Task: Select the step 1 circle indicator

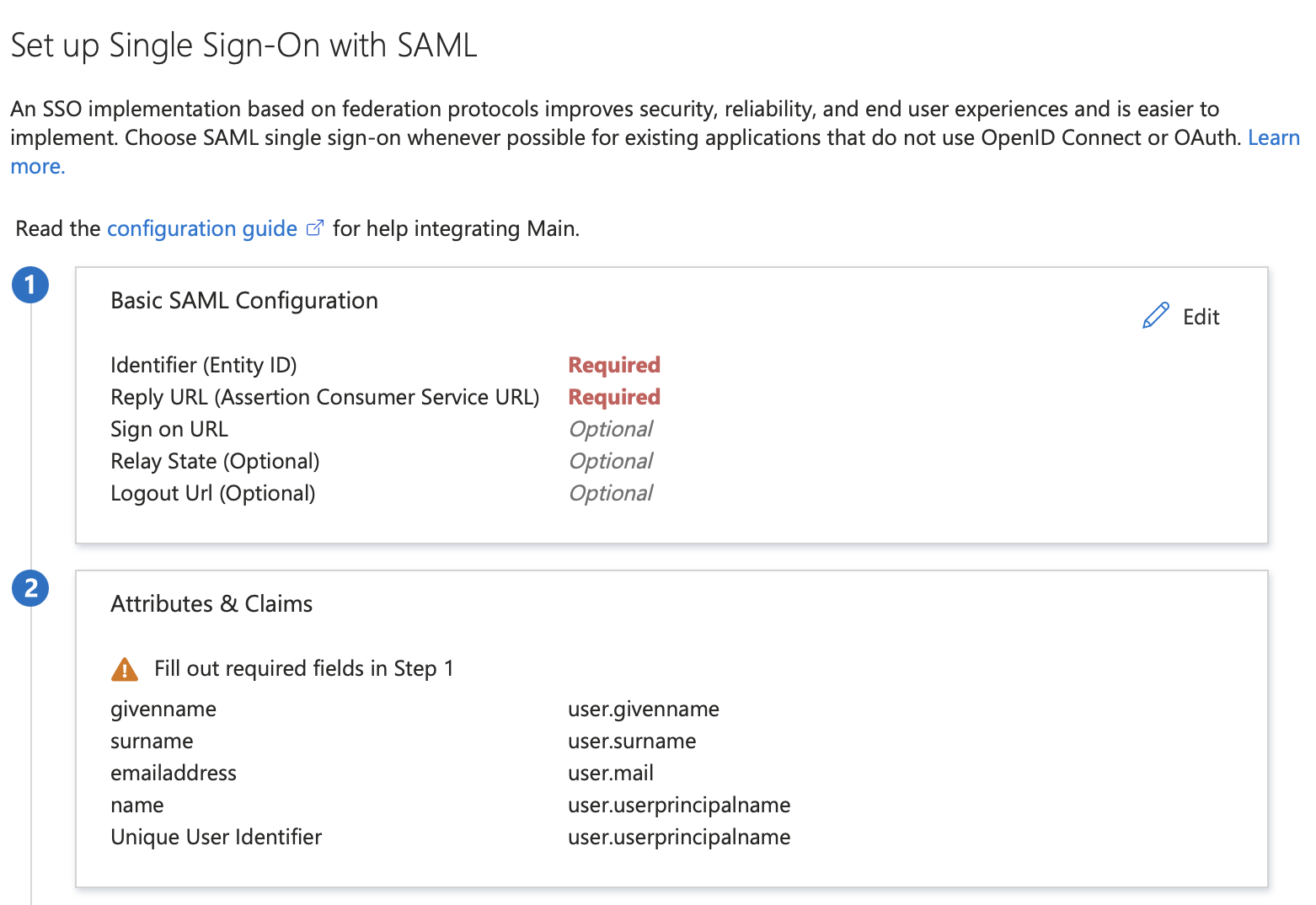Action: click(30, 285)
